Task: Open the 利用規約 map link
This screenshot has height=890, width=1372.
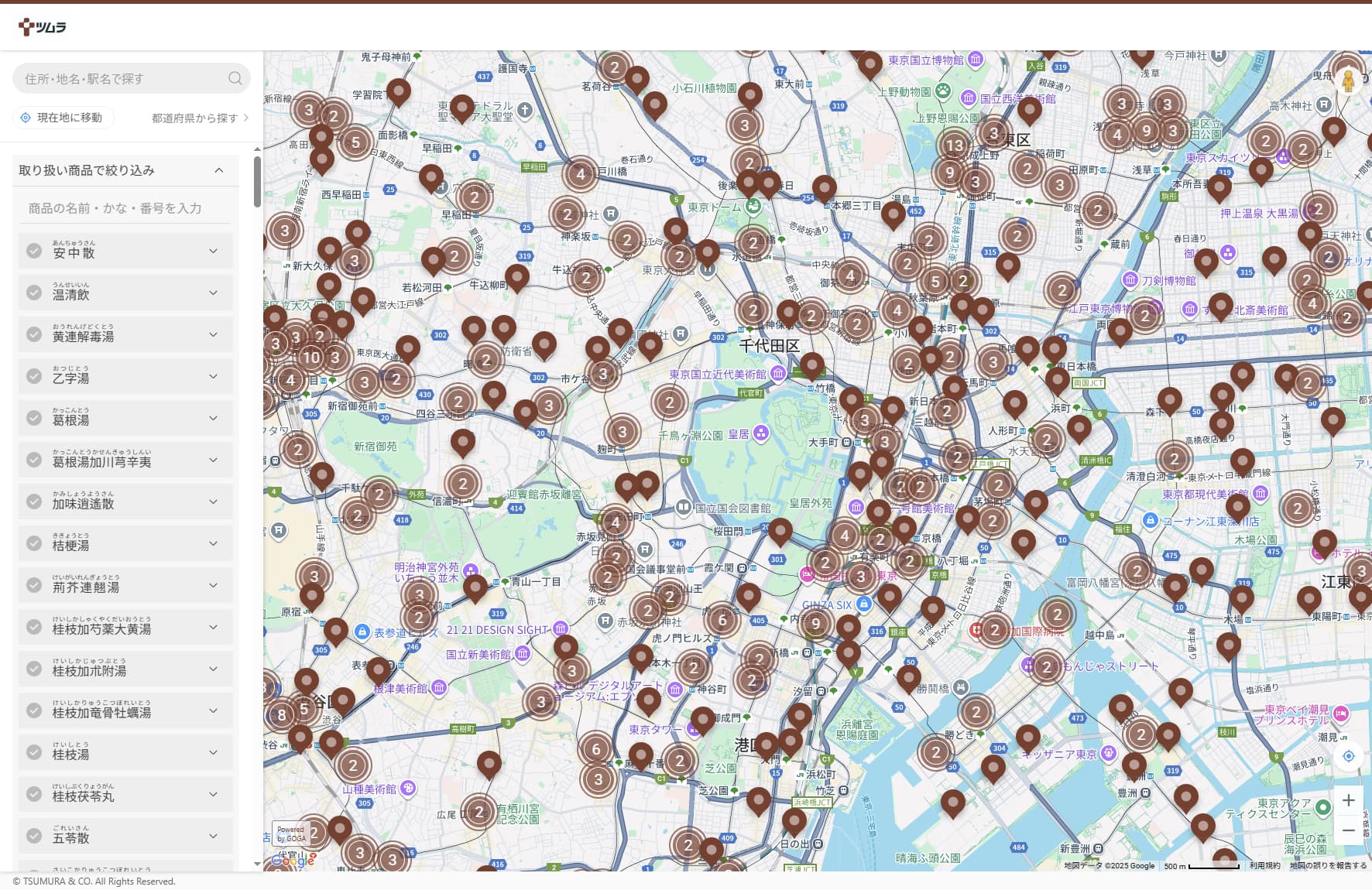Action: [1264, 865]
